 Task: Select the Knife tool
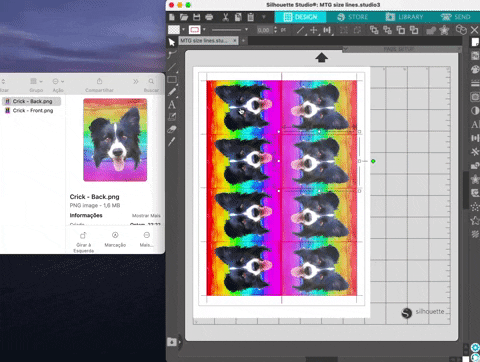(x=172, y=142)
